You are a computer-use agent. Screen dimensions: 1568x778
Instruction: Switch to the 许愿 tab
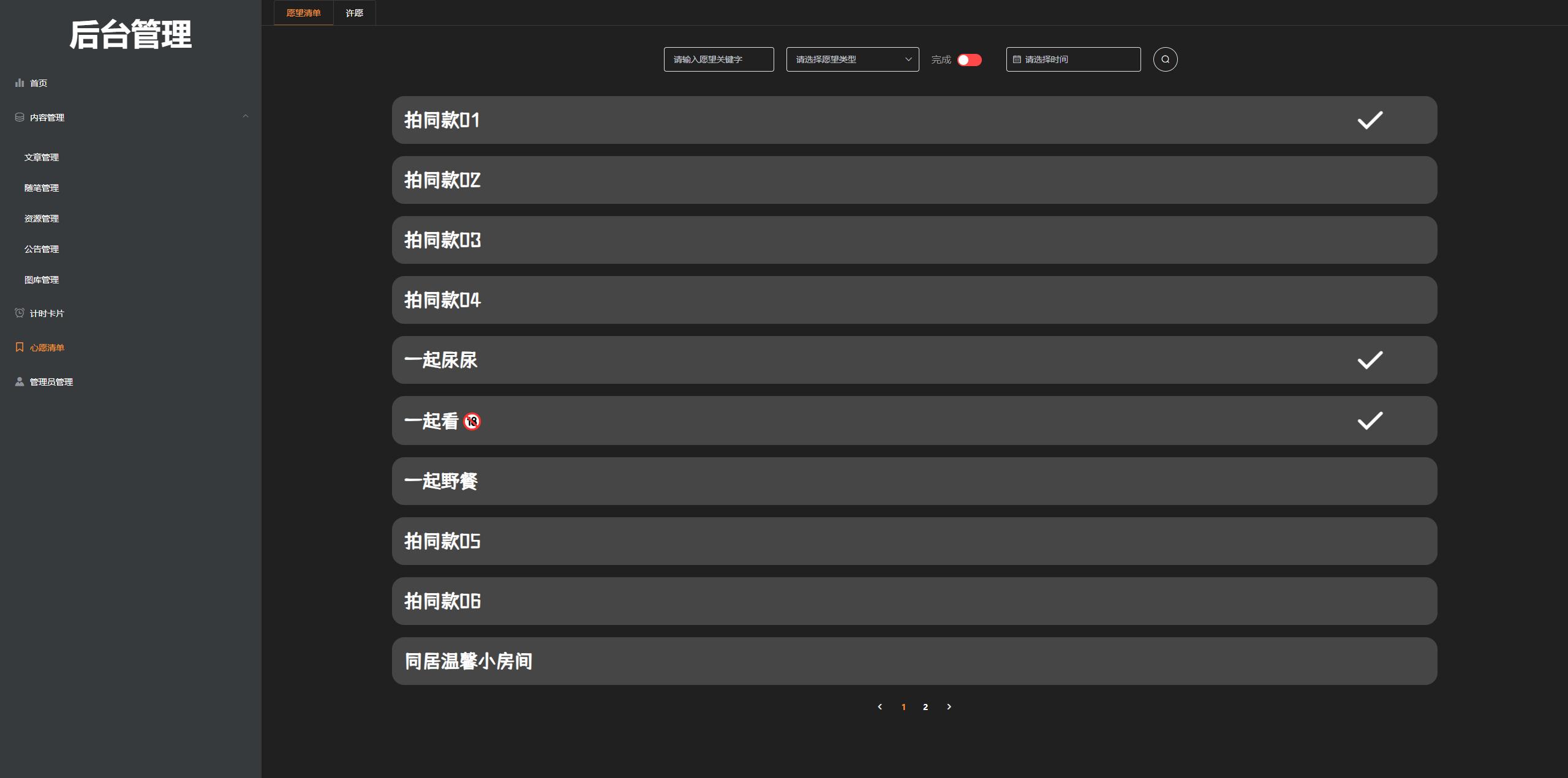point(355,13)
